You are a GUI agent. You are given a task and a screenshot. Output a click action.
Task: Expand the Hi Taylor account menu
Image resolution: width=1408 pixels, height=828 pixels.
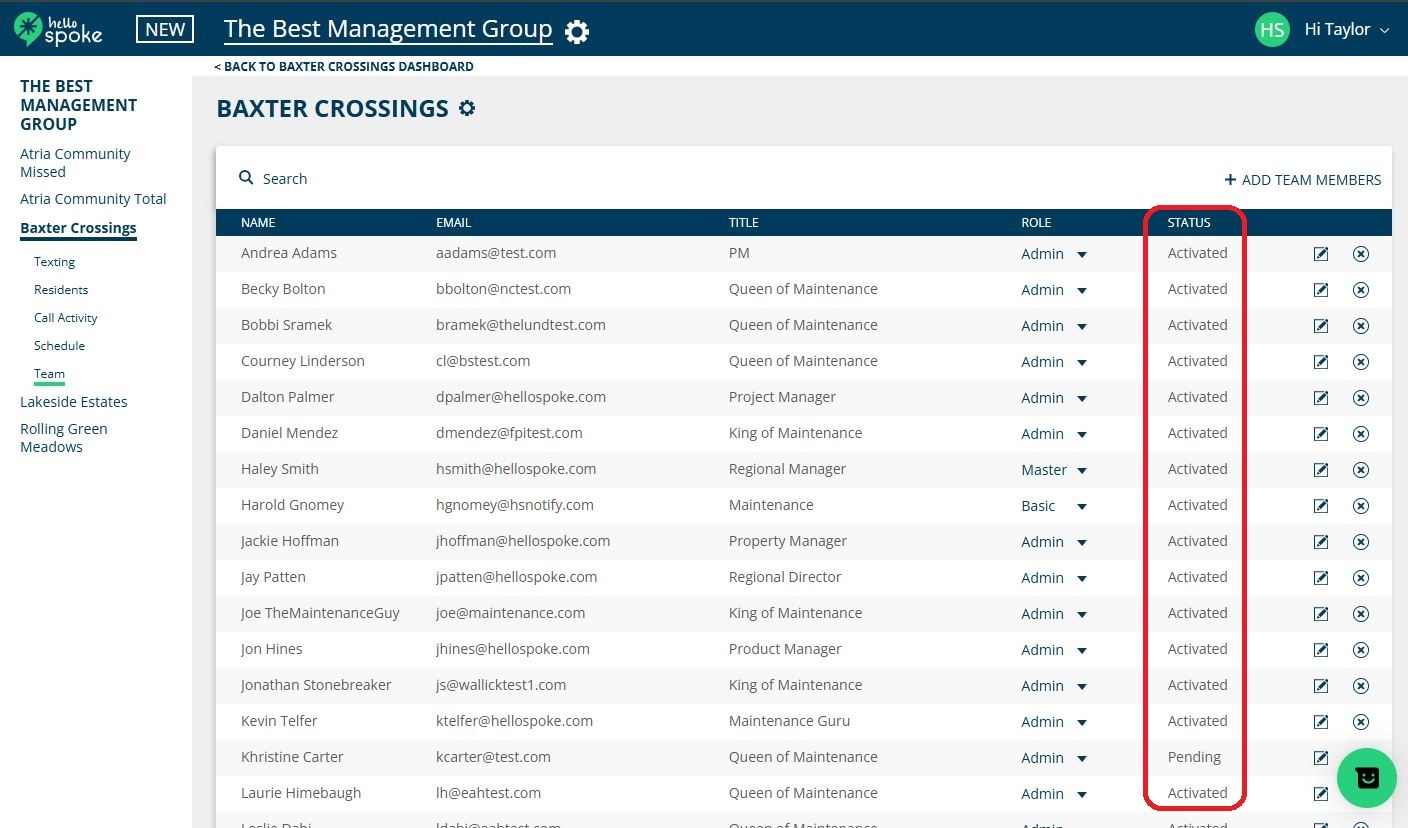coord(1346,30)
